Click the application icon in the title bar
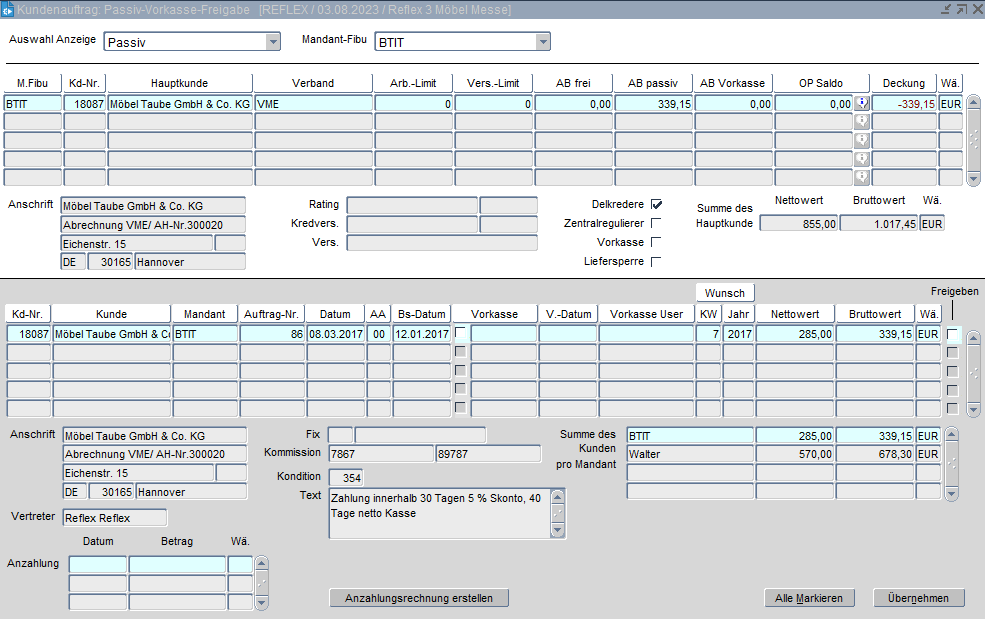The height and width of the screenshot is (621, 985). point(9,9)
